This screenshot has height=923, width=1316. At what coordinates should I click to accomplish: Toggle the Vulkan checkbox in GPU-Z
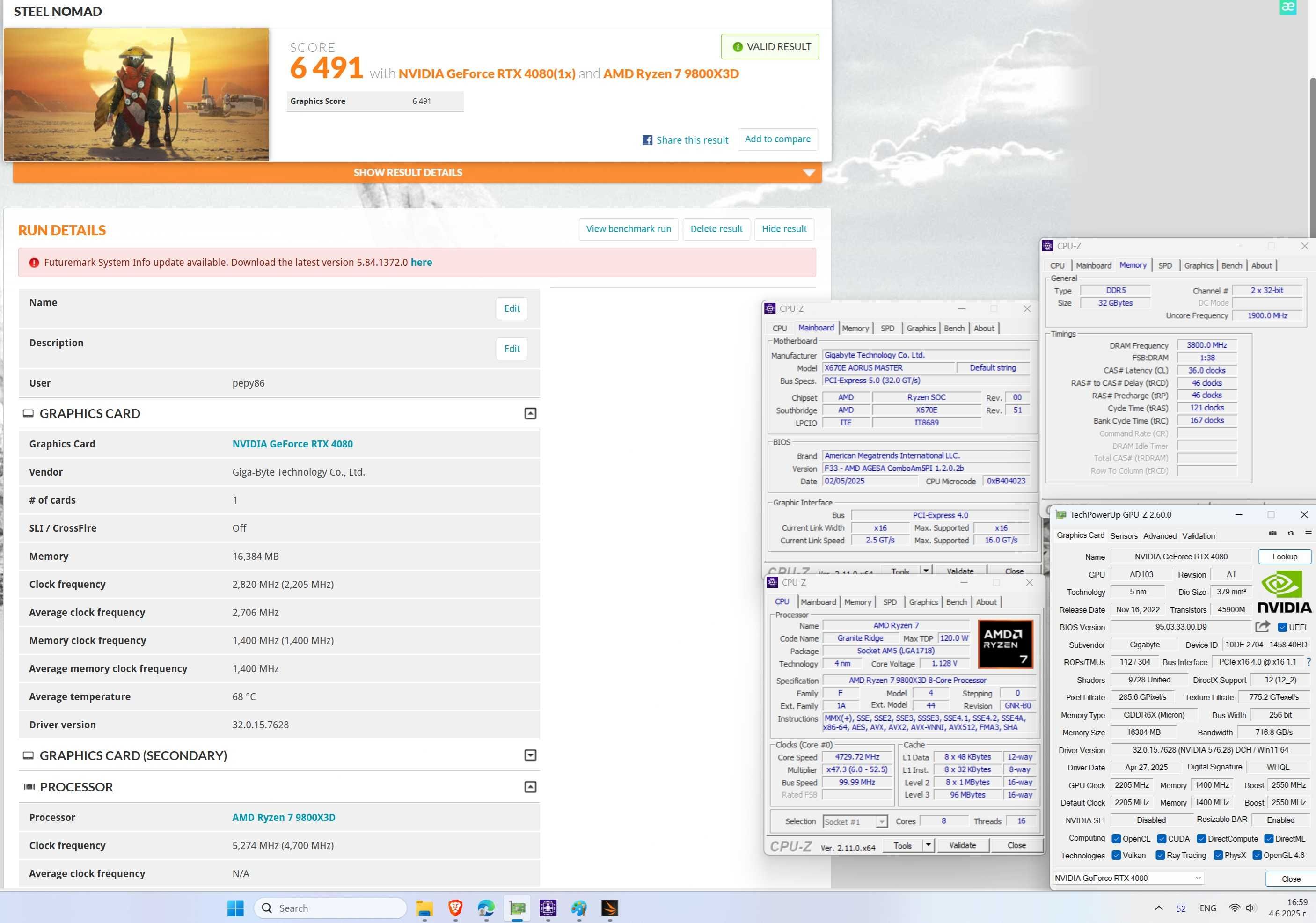pos(1116,855)
